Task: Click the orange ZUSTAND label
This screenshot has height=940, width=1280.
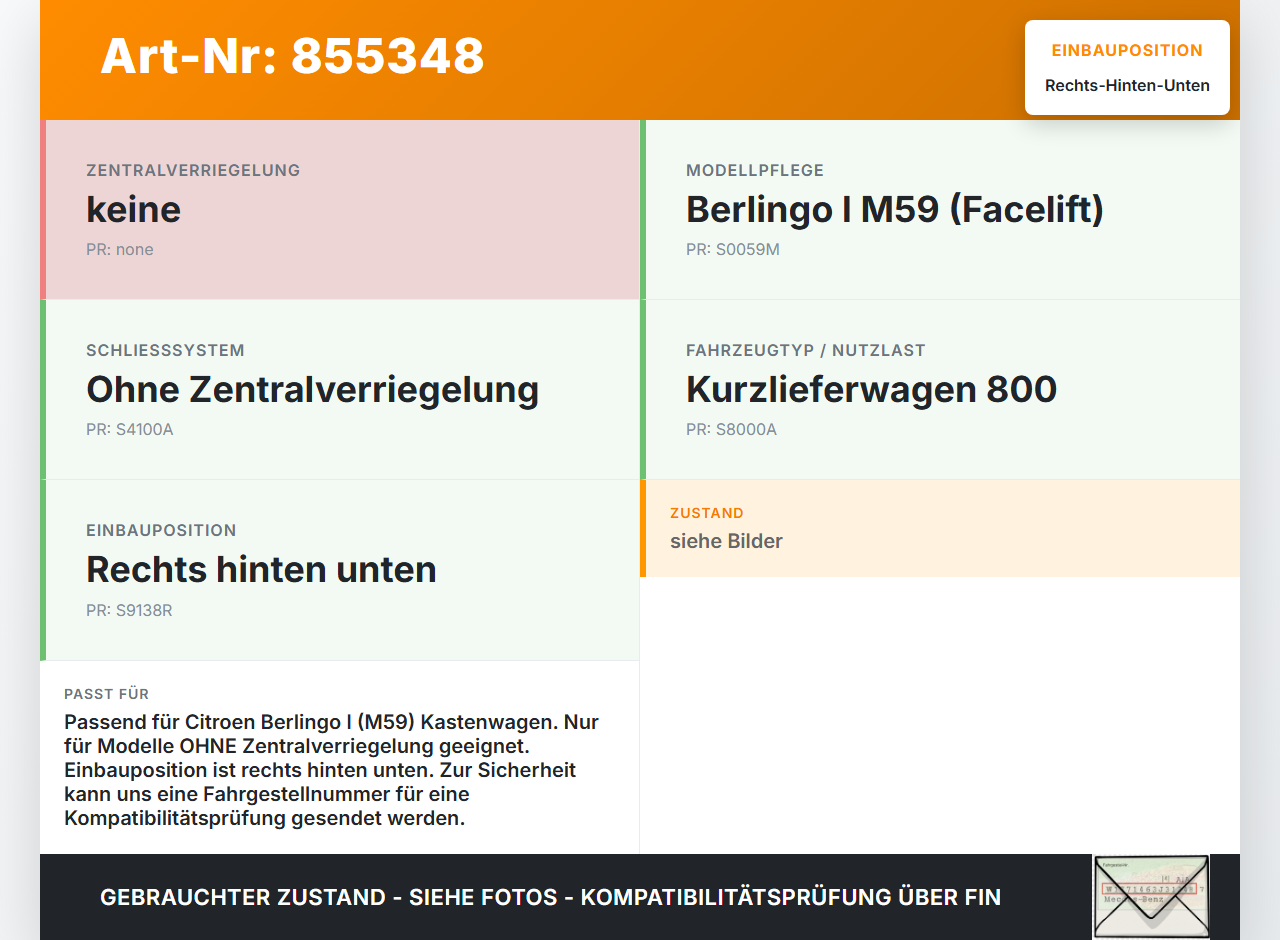Action: tap(707, 513)
